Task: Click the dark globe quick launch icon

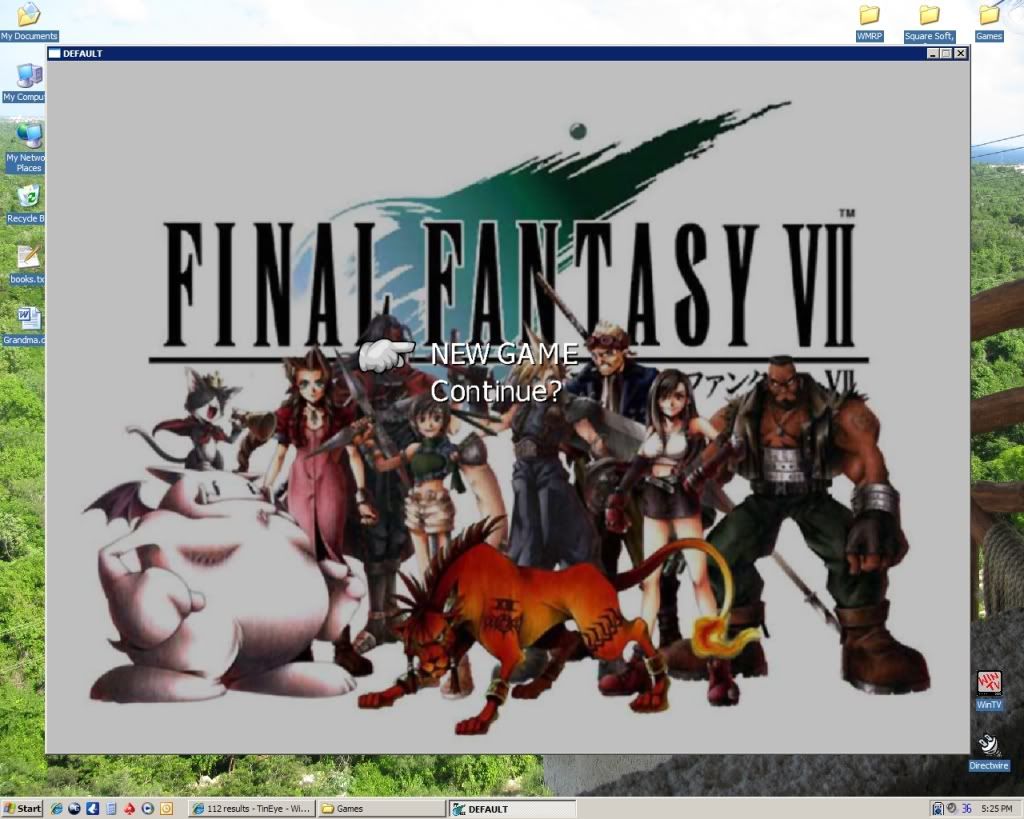Action: (x=74, y=809)
